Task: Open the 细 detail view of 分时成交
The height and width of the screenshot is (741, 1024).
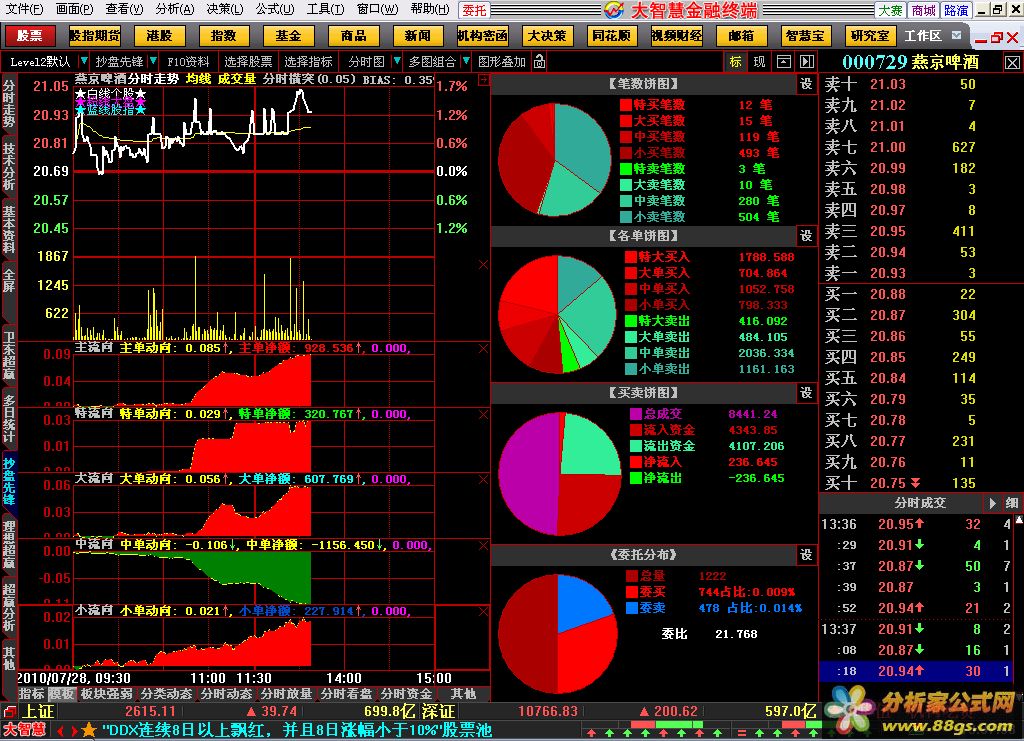Action: pos(1012,503)
